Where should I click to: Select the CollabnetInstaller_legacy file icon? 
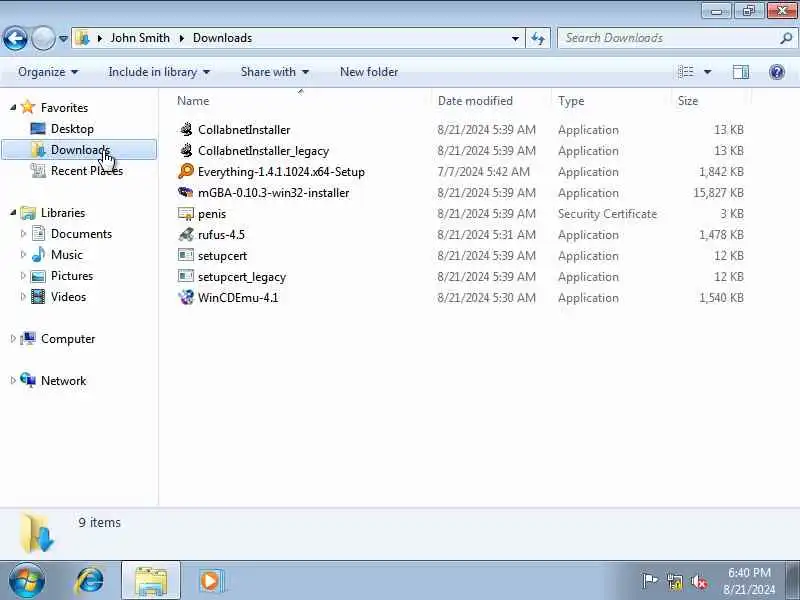coord(186,150)
